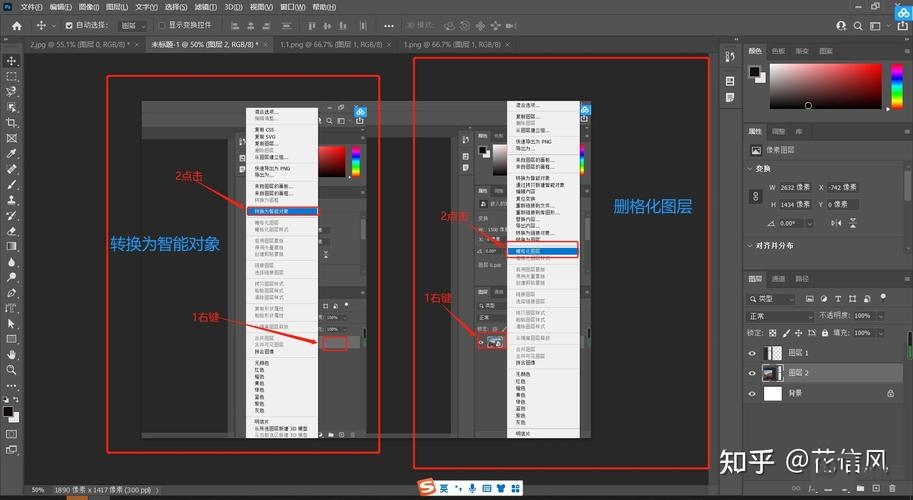
Task: Select the Hand tool in toolbar
Action: coord(11,353)
